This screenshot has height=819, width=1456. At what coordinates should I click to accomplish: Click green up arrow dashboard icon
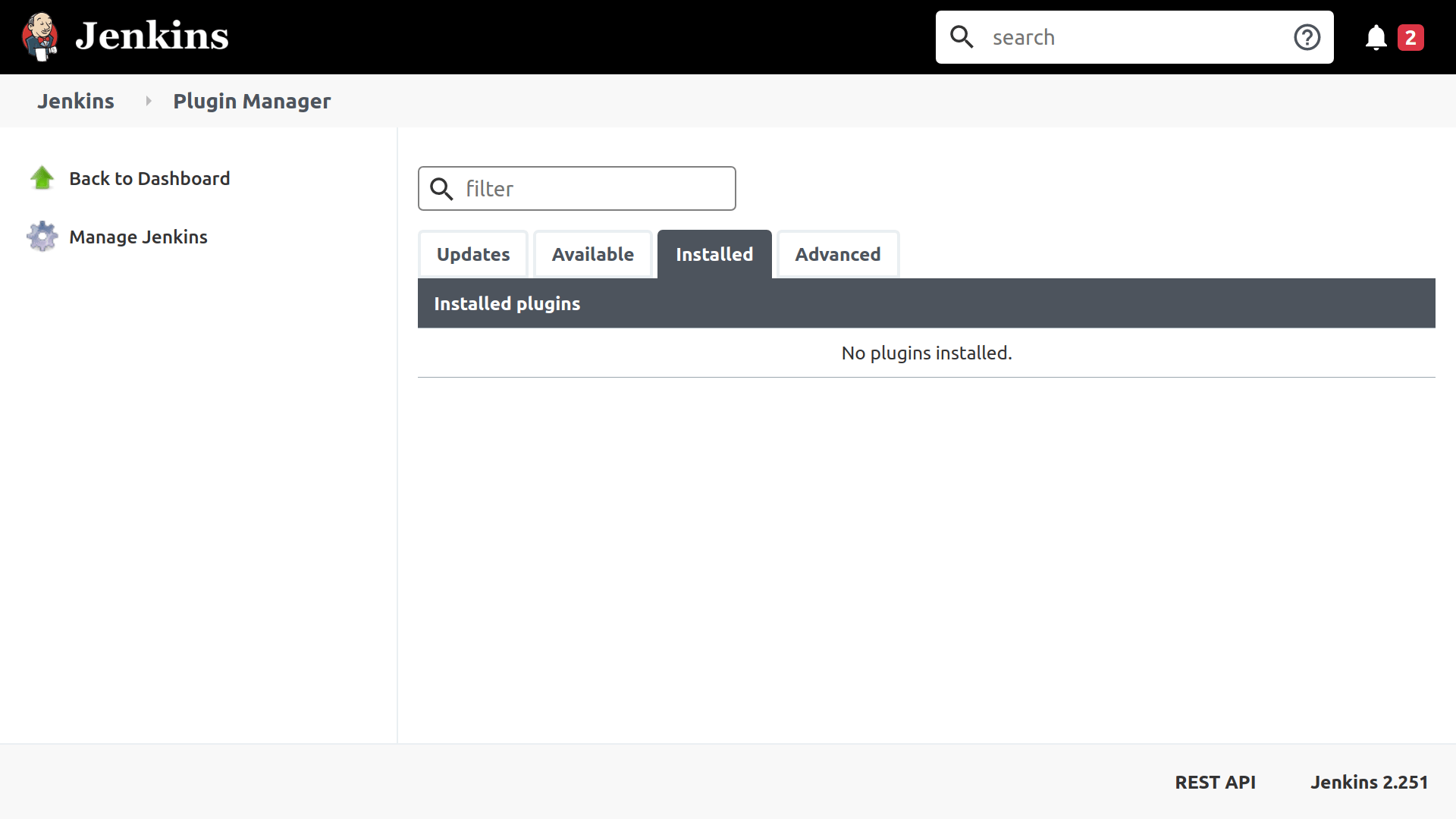42,178
